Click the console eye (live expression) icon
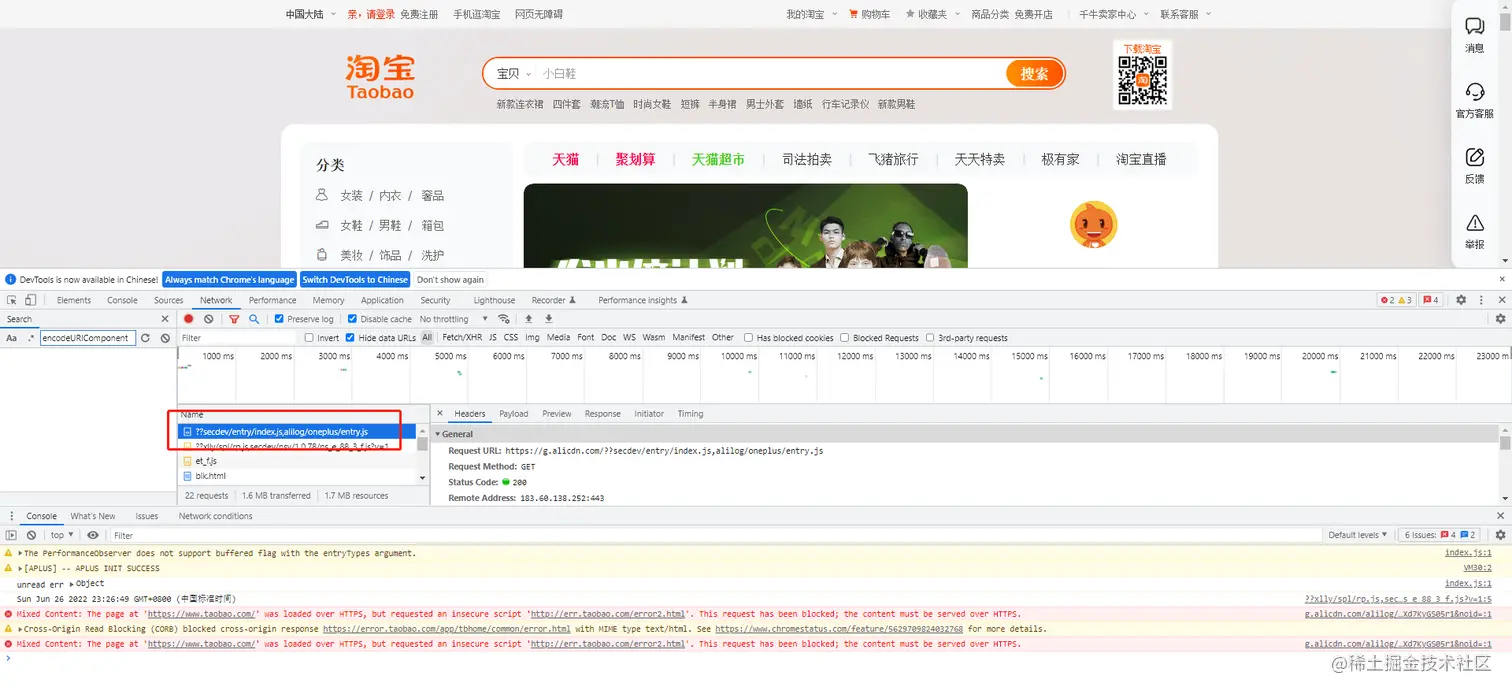Viewport: 1512px width, 694px height. [x=93, y=534]
